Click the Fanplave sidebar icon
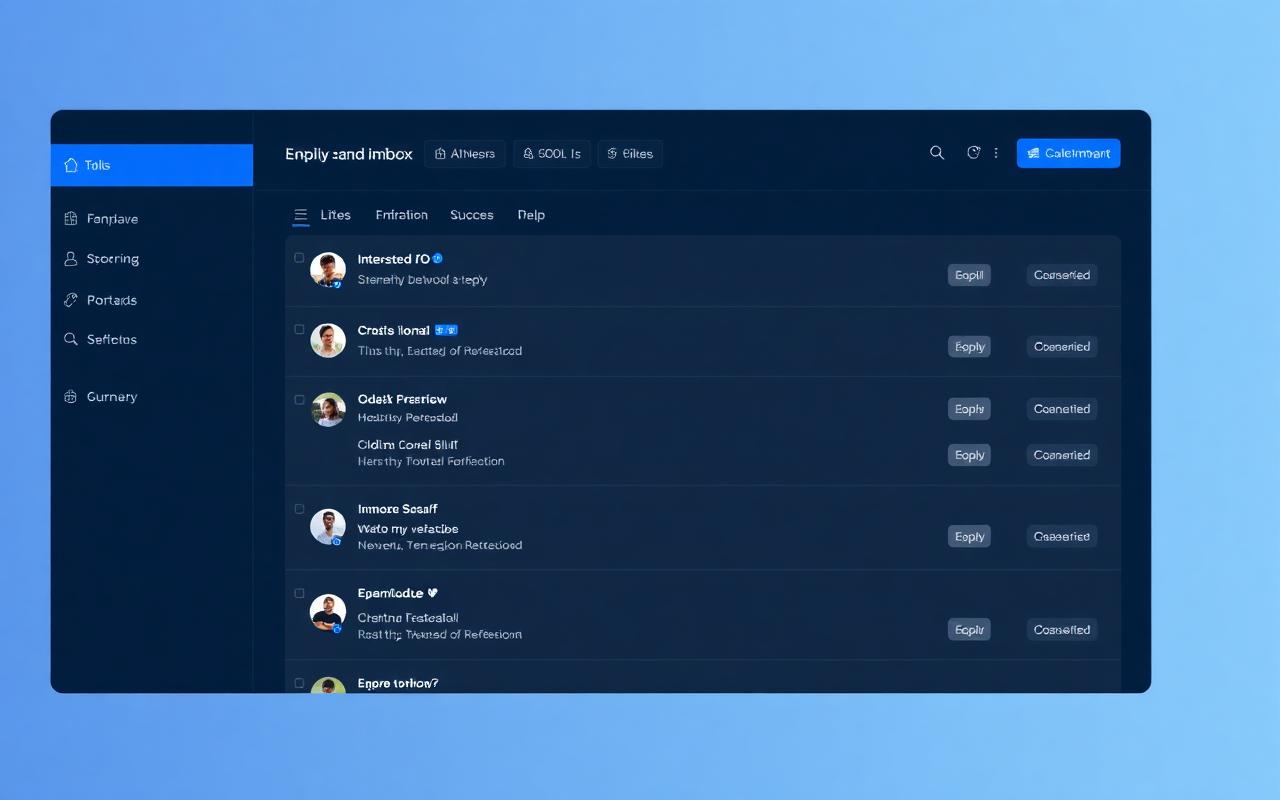1280x800 pixels. click(71, 218)
